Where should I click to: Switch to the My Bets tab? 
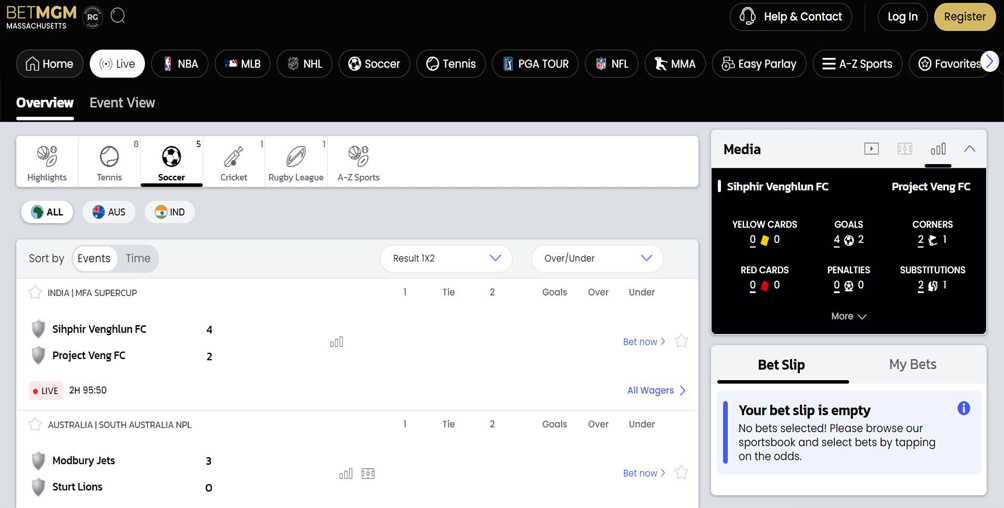coord(912,365)
